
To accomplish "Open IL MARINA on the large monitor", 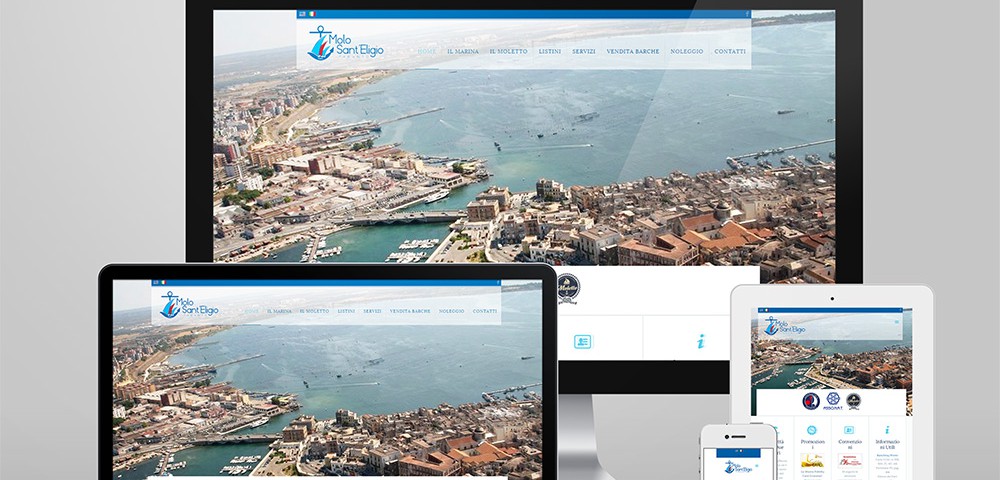I will [x=463, y=52].
